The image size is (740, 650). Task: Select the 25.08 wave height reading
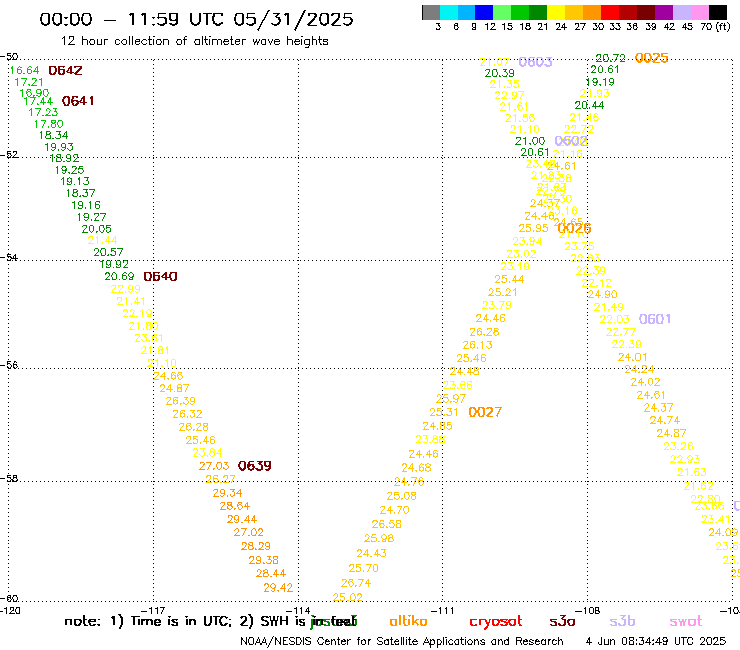click(x=401, y=496)
